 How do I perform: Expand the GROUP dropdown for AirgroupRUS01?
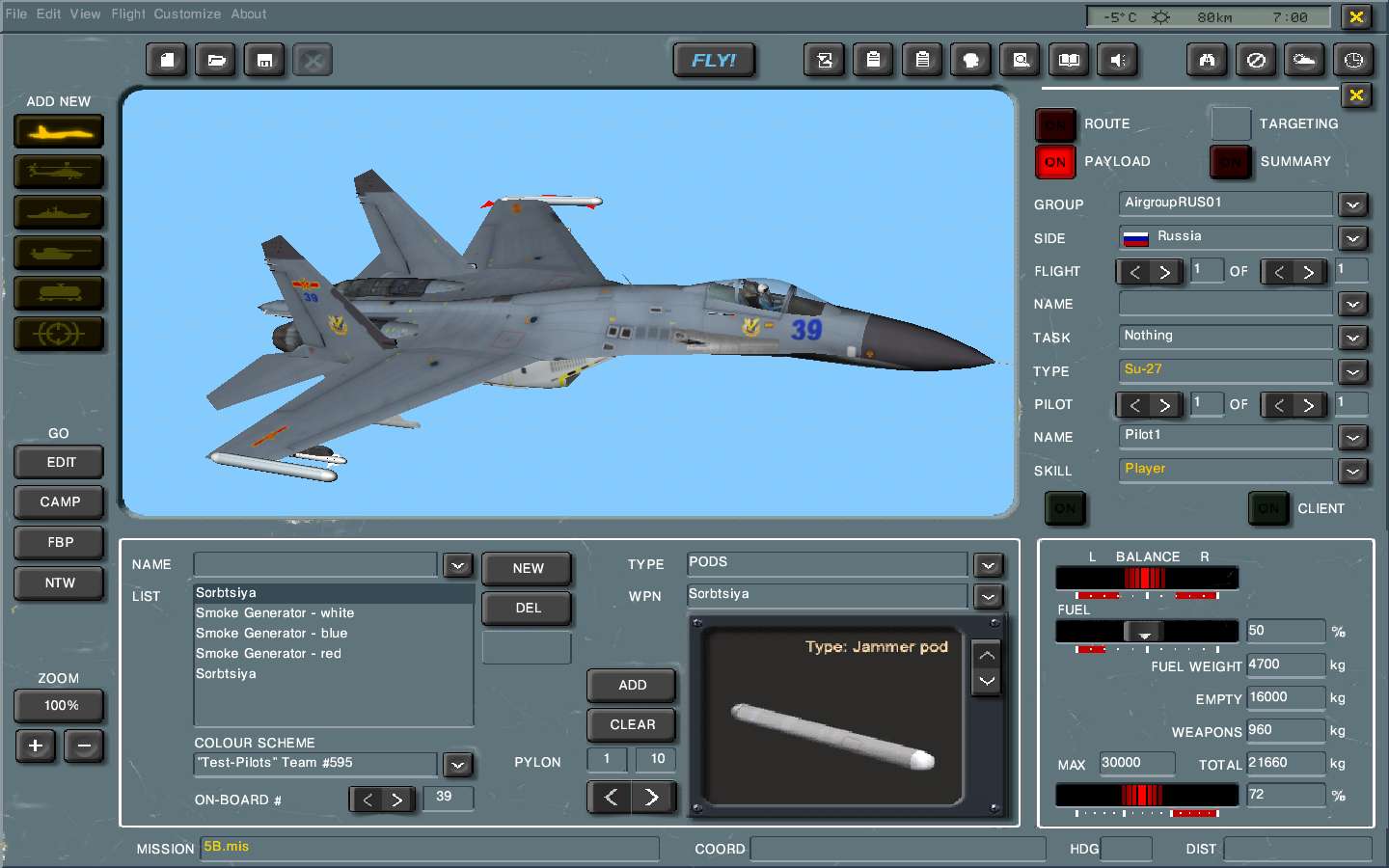coord(1353,204)
